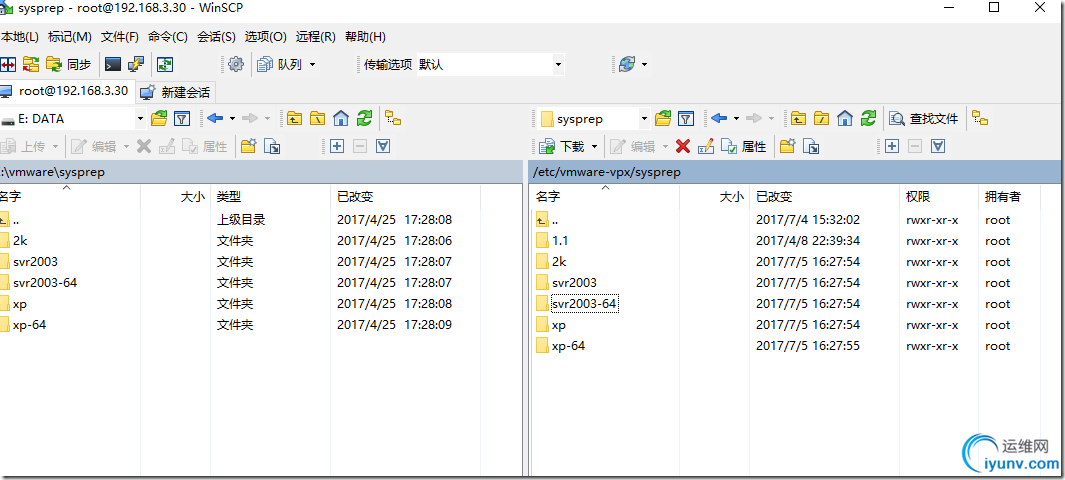Sort local panel by 类型 column
1065x480 pixels.
(270, 197)
